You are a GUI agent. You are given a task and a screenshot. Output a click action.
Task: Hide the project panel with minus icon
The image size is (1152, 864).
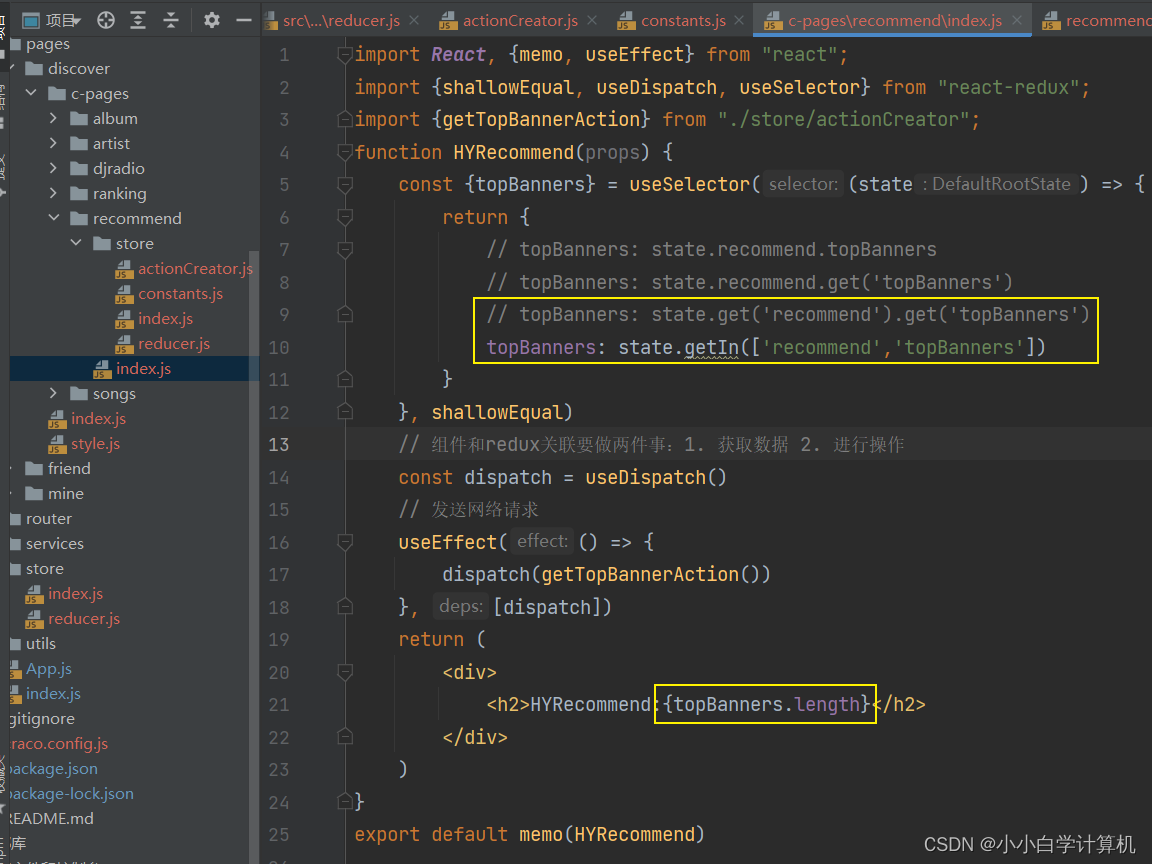[x=244, y=21]
